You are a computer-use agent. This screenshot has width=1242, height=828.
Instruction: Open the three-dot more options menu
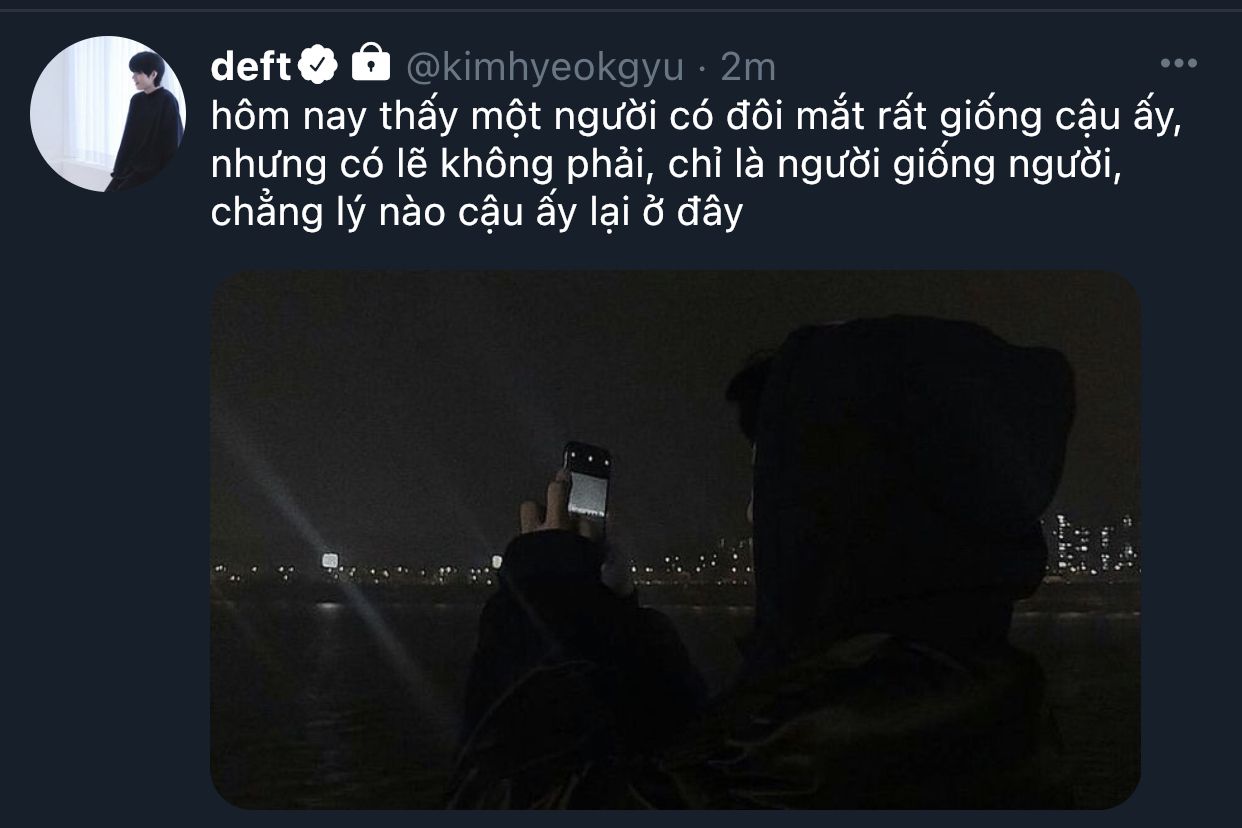coord(1178,64)
